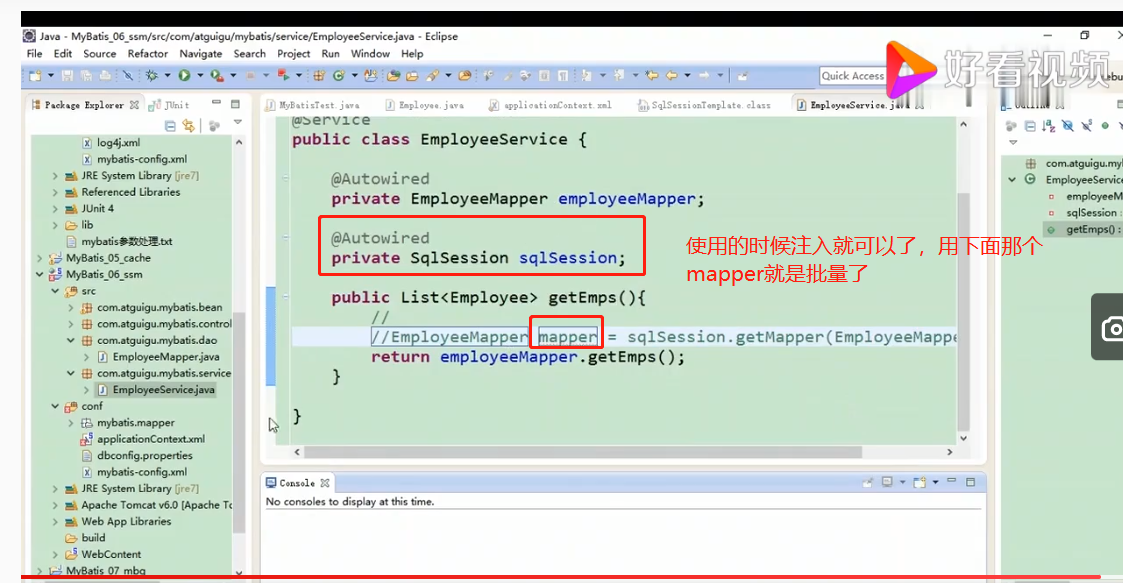Click the Print icon on the toolbar

105,75
